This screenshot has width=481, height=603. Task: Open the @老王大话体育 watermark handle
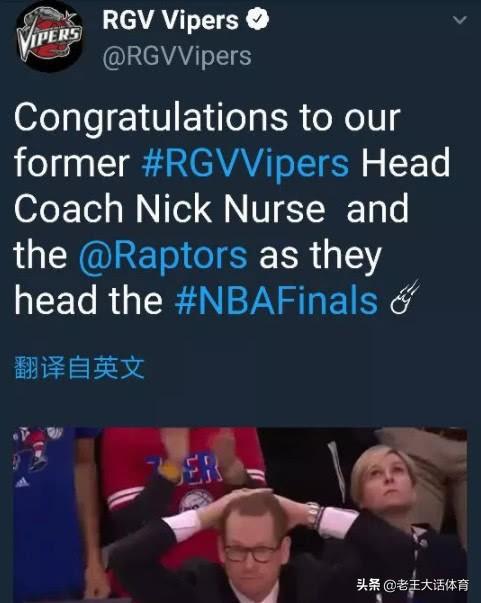click(426, 585)
